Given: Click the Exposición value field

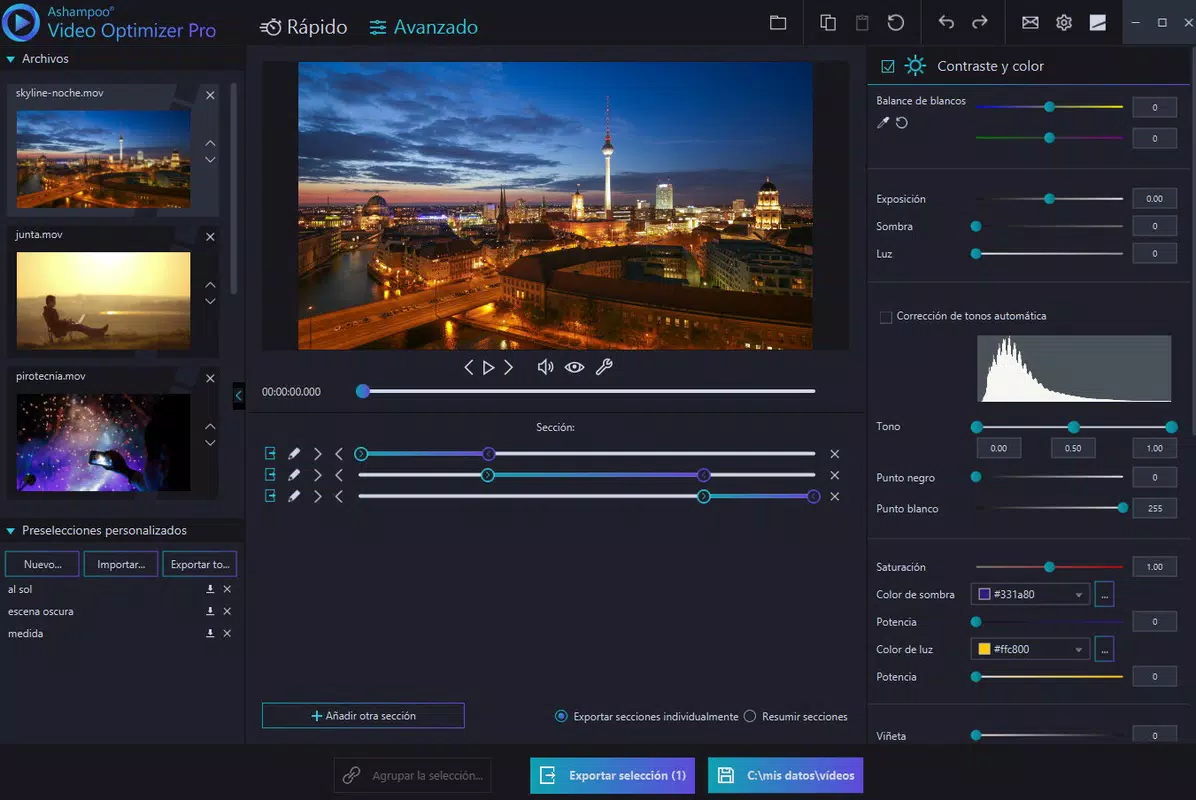Looking at the screenshot, I should click(x=1154, y=198).
